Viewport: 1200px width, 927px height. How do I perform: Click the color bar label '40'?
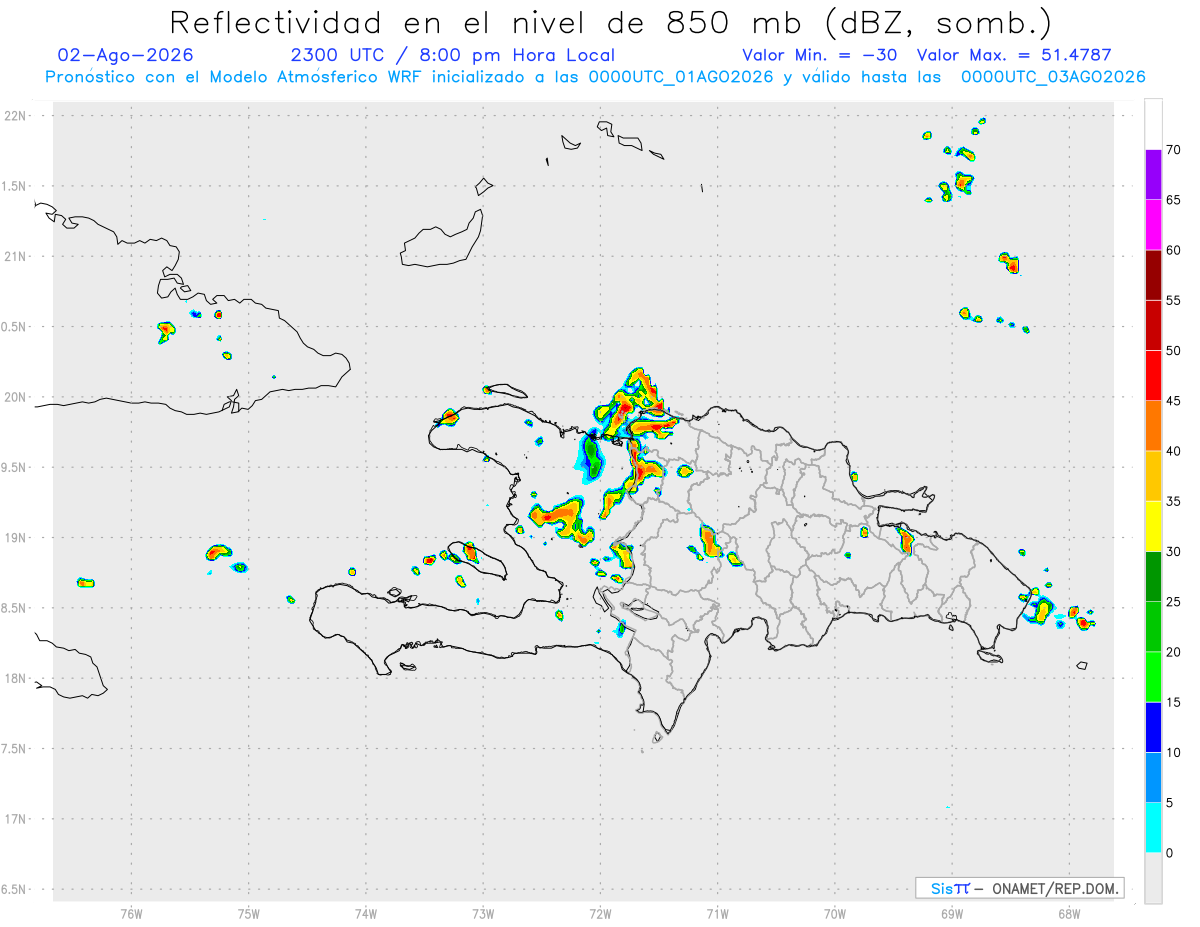pos(1173,451)
